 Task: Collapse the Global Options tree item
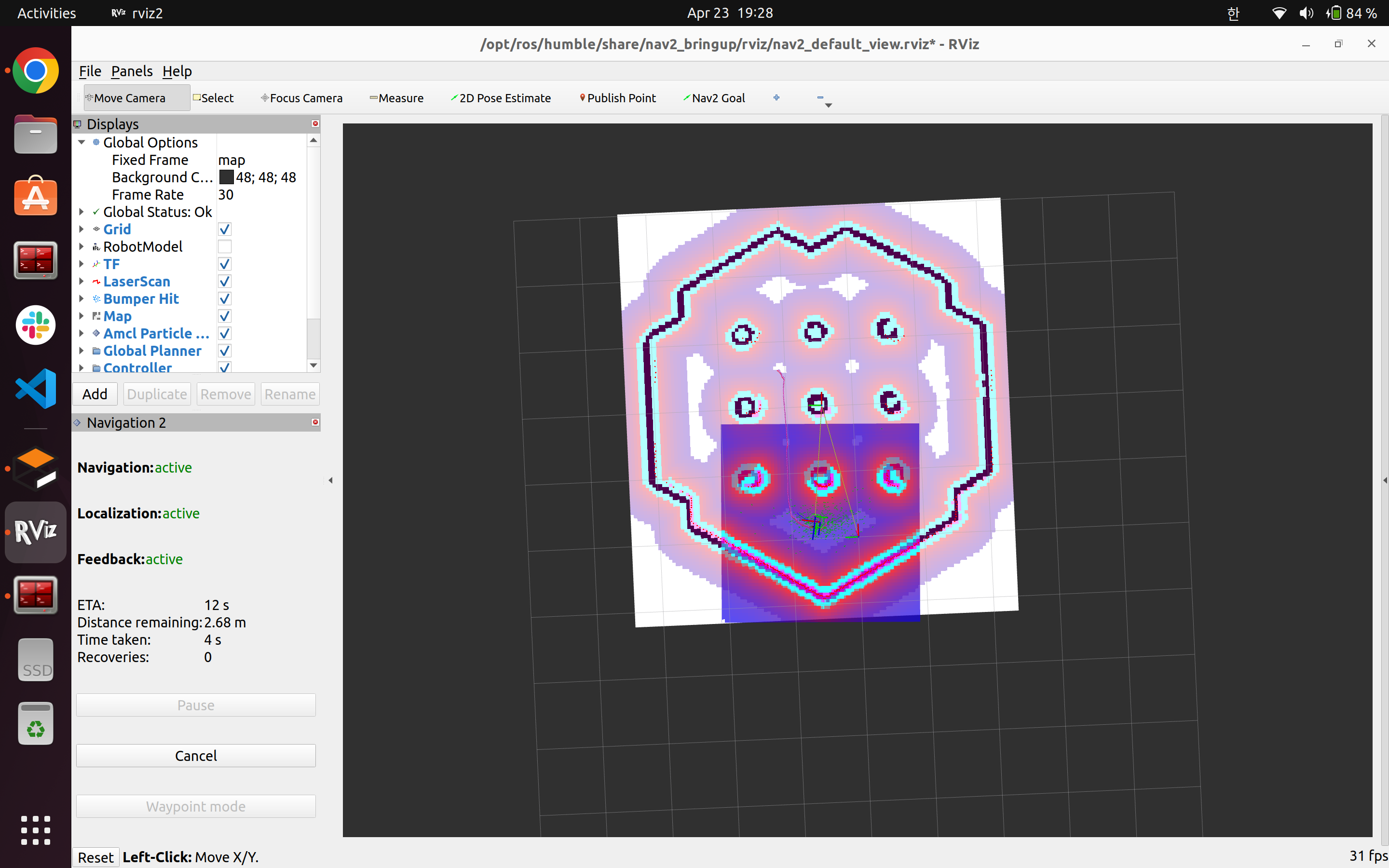coord(82,142)
